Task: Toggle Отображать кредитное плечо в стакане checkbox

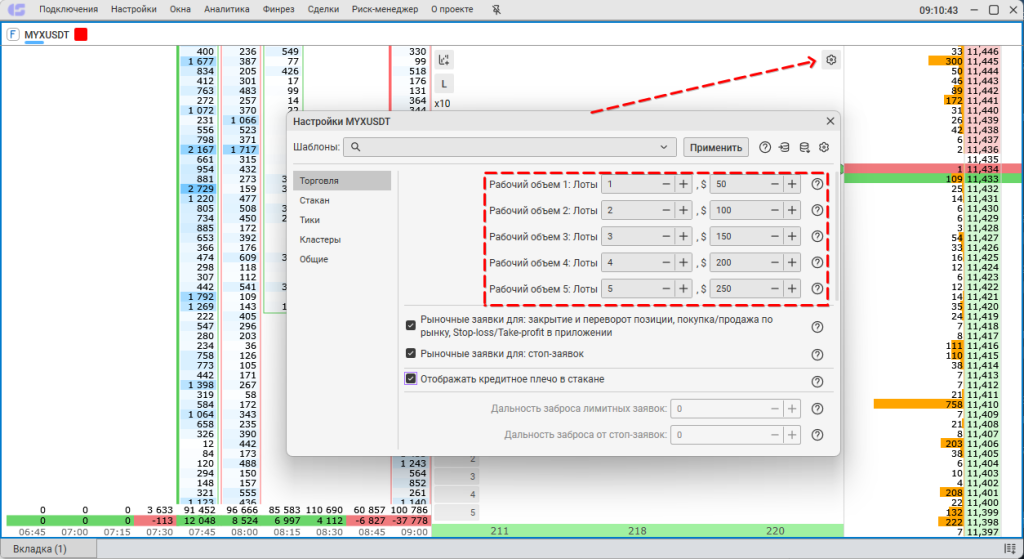Action: [411, 379]
